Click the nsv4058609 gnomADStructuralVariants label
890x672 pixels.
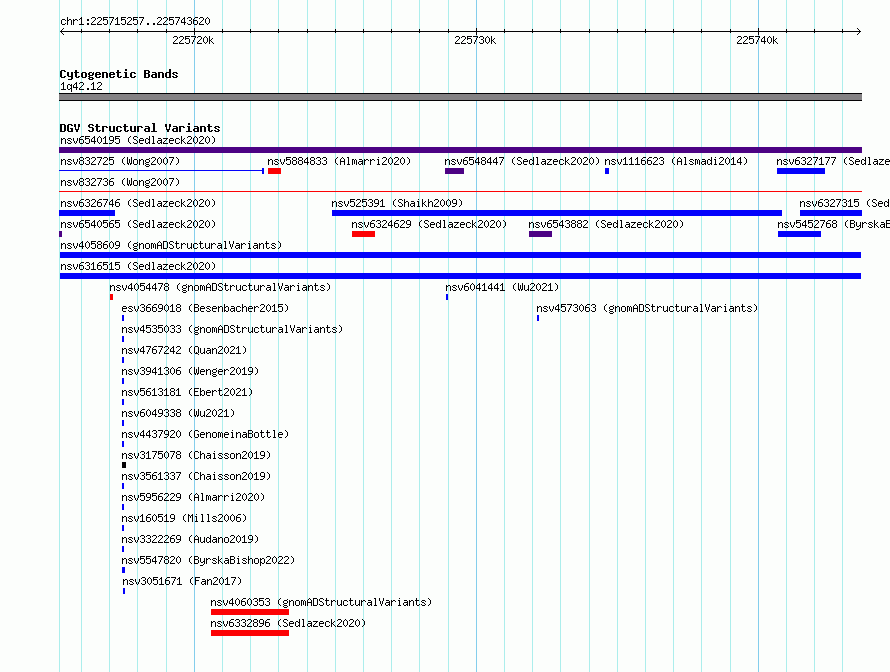(171, 245)
